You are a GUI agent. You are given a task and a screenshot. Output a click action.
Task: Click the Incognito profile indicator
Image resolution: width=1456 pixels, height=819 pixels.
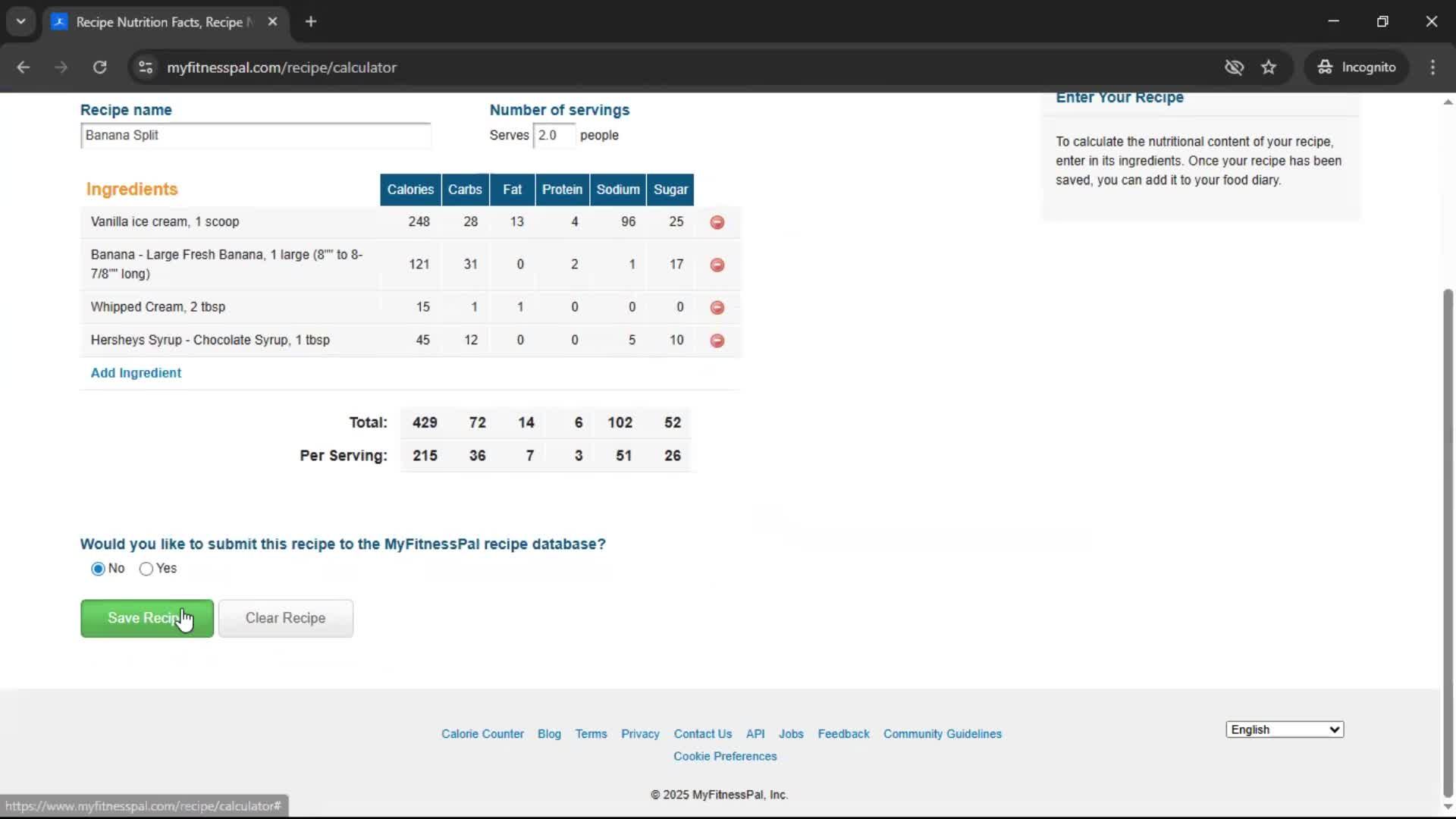[x=1356, y=67]
